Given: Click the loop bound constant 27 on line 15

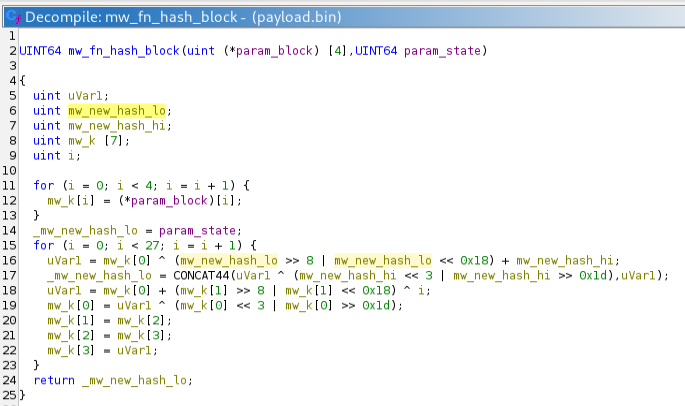Looking at the screenshot, I should pyautogui.click(x=152, y=245).
